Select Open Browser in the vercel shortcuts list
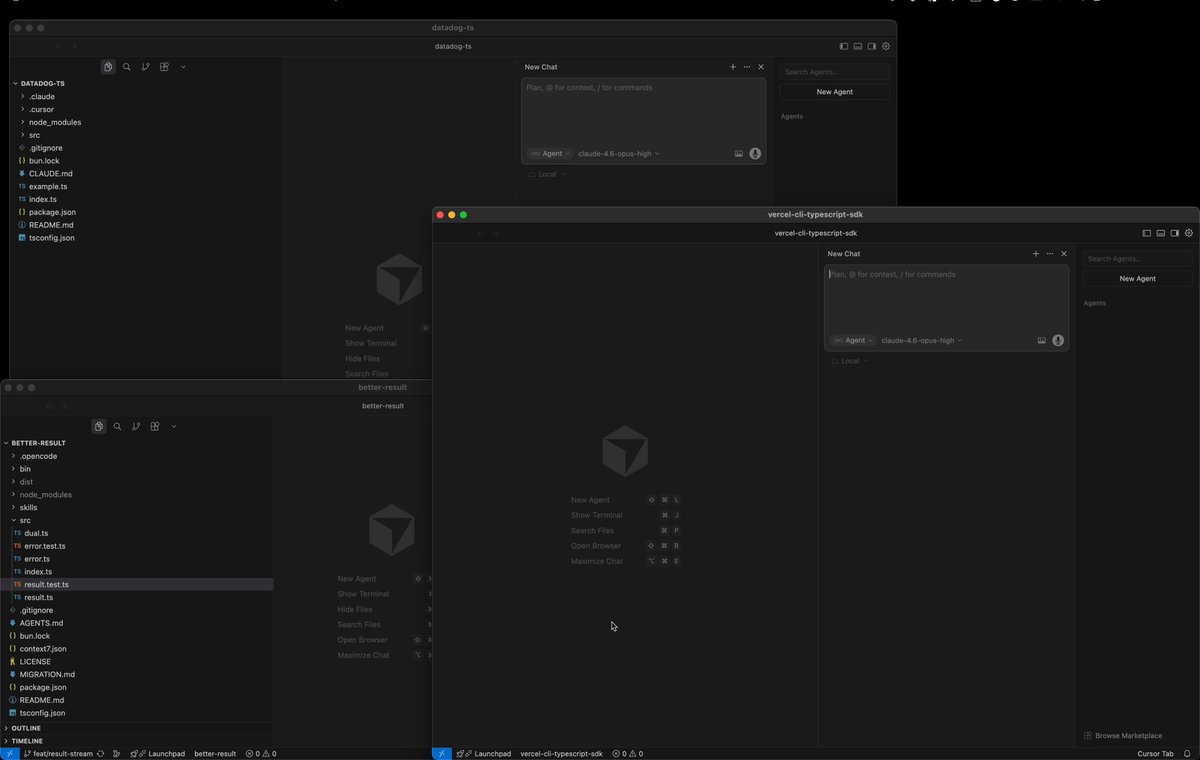Viewport: 1200px width, 760px height. pyautogui.click(x=598, y=546)
